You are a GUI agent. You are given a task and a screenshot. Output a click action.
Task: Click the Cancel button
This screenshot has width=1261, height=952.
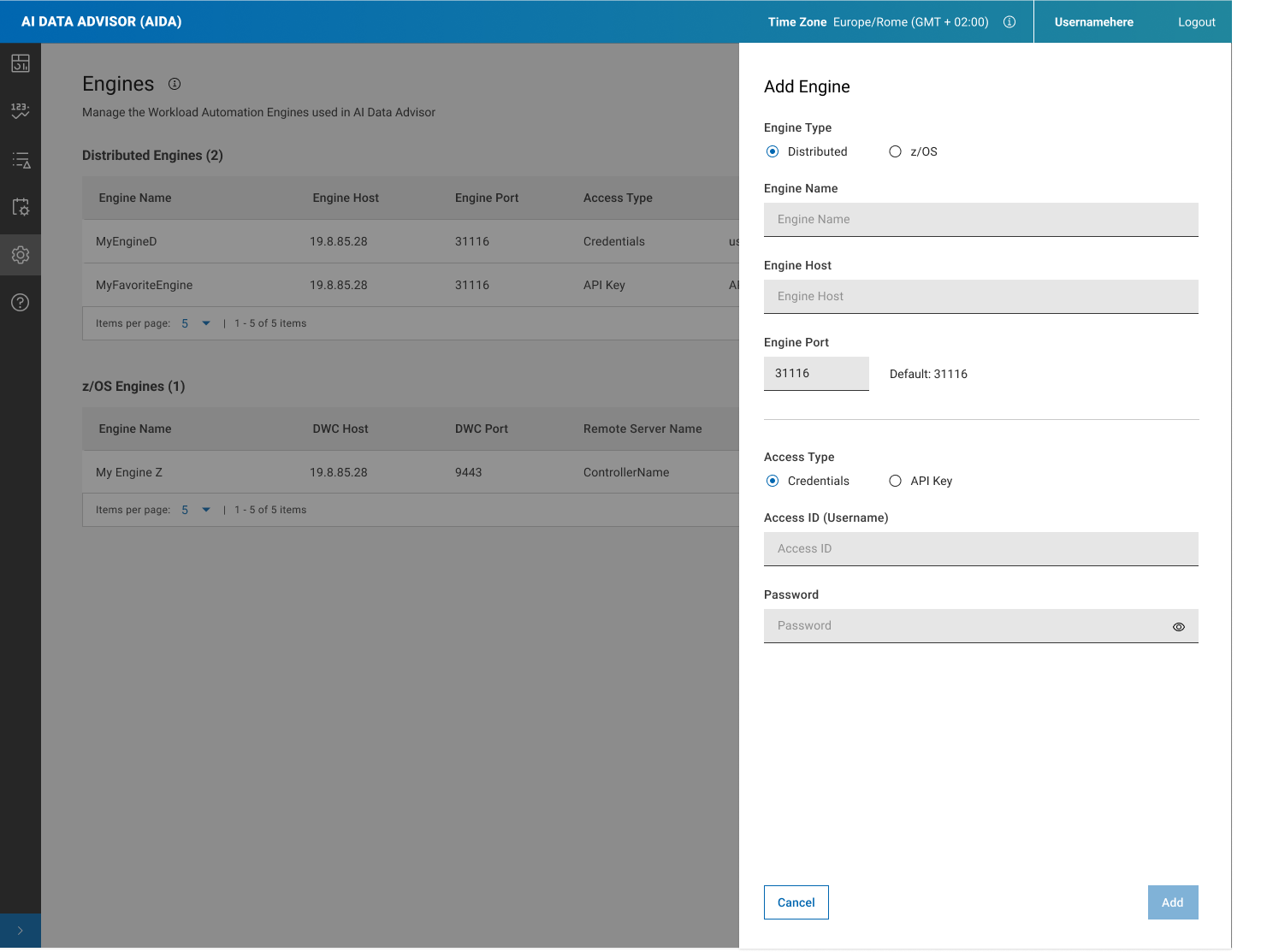[796, 902]
